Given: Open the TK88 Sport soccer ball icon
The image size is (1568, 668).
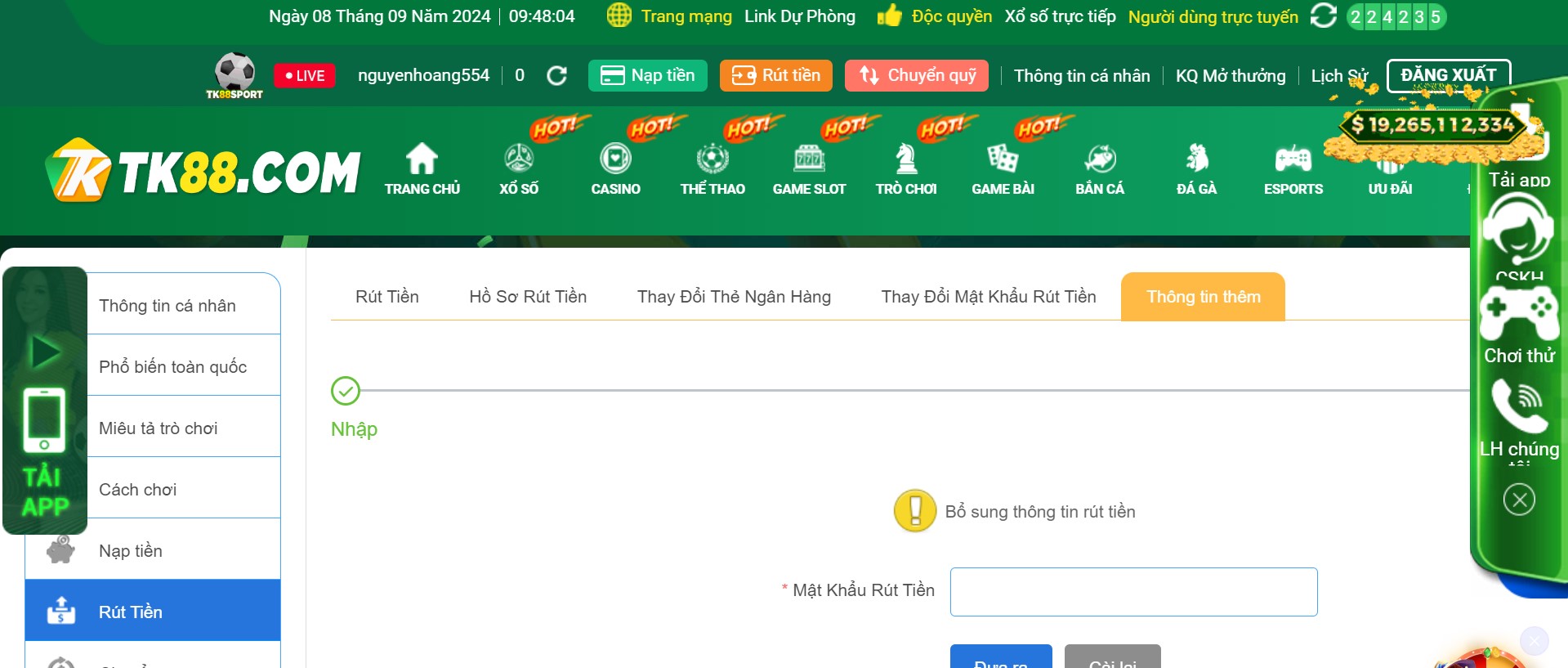Looking at the screenshot, I should pos(235,75).
